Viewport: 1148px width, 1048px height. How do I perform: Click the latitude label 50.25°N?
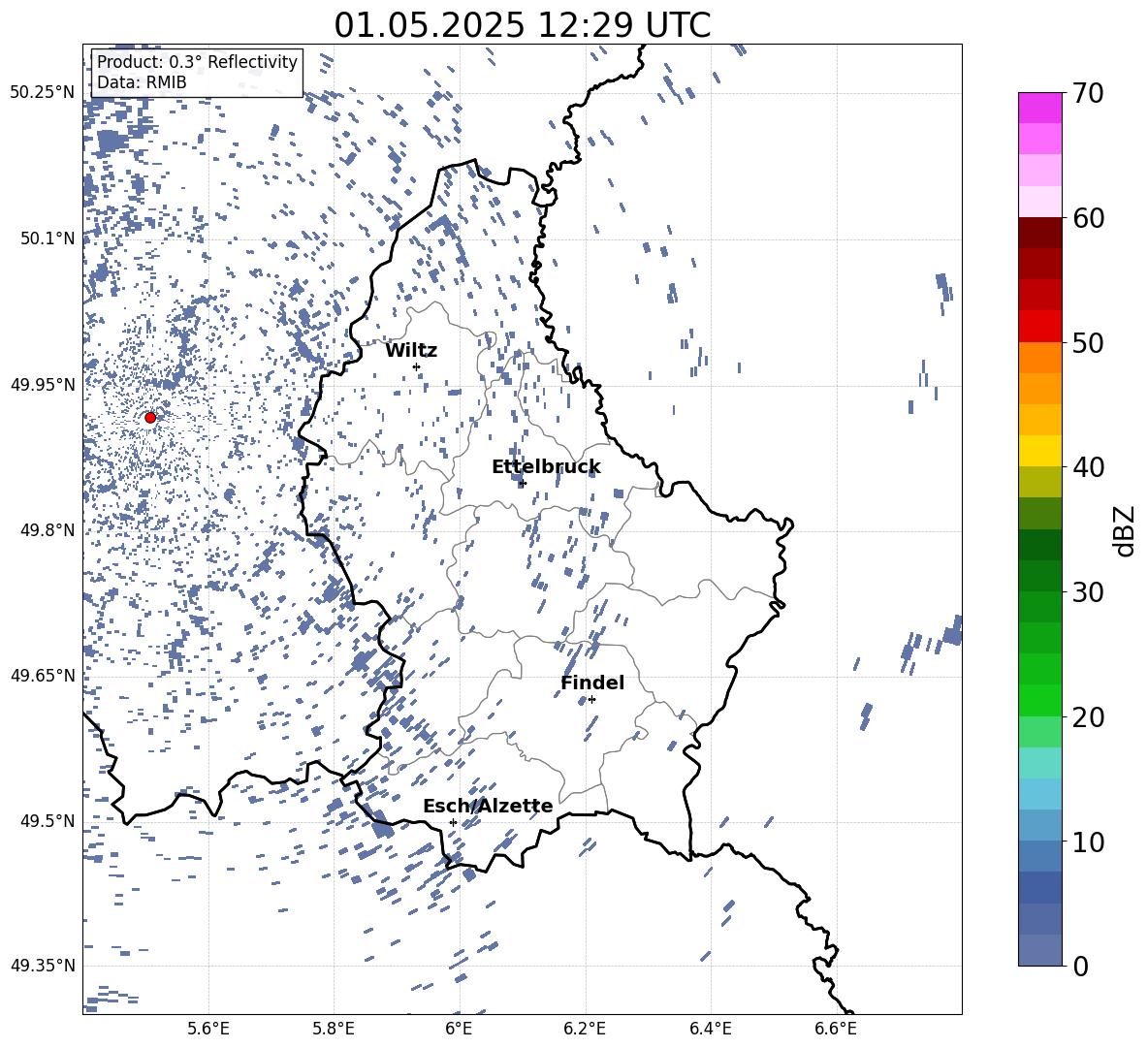[43, 93]
